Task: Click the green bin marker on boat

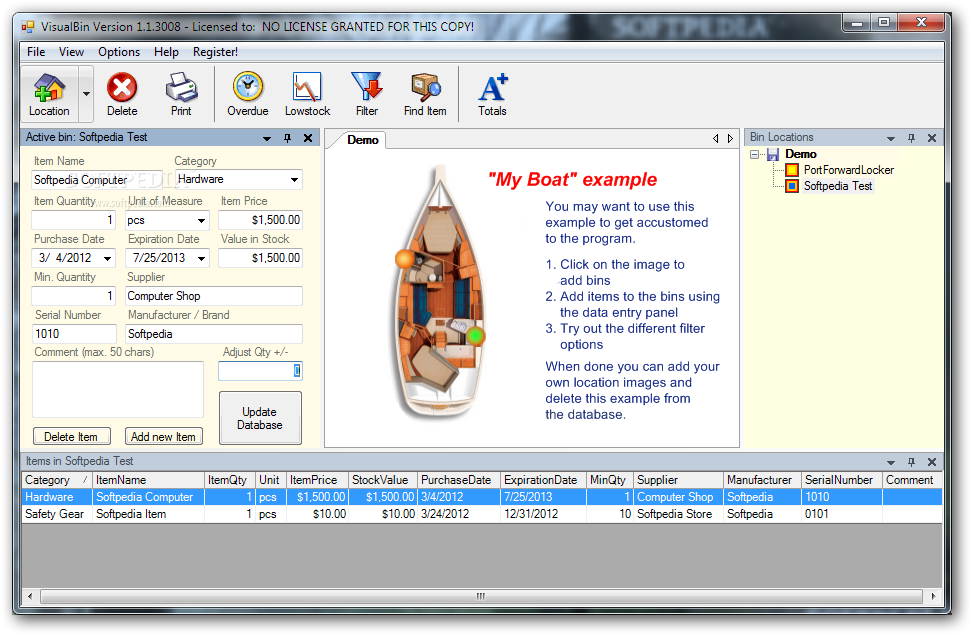Action: 475,335
